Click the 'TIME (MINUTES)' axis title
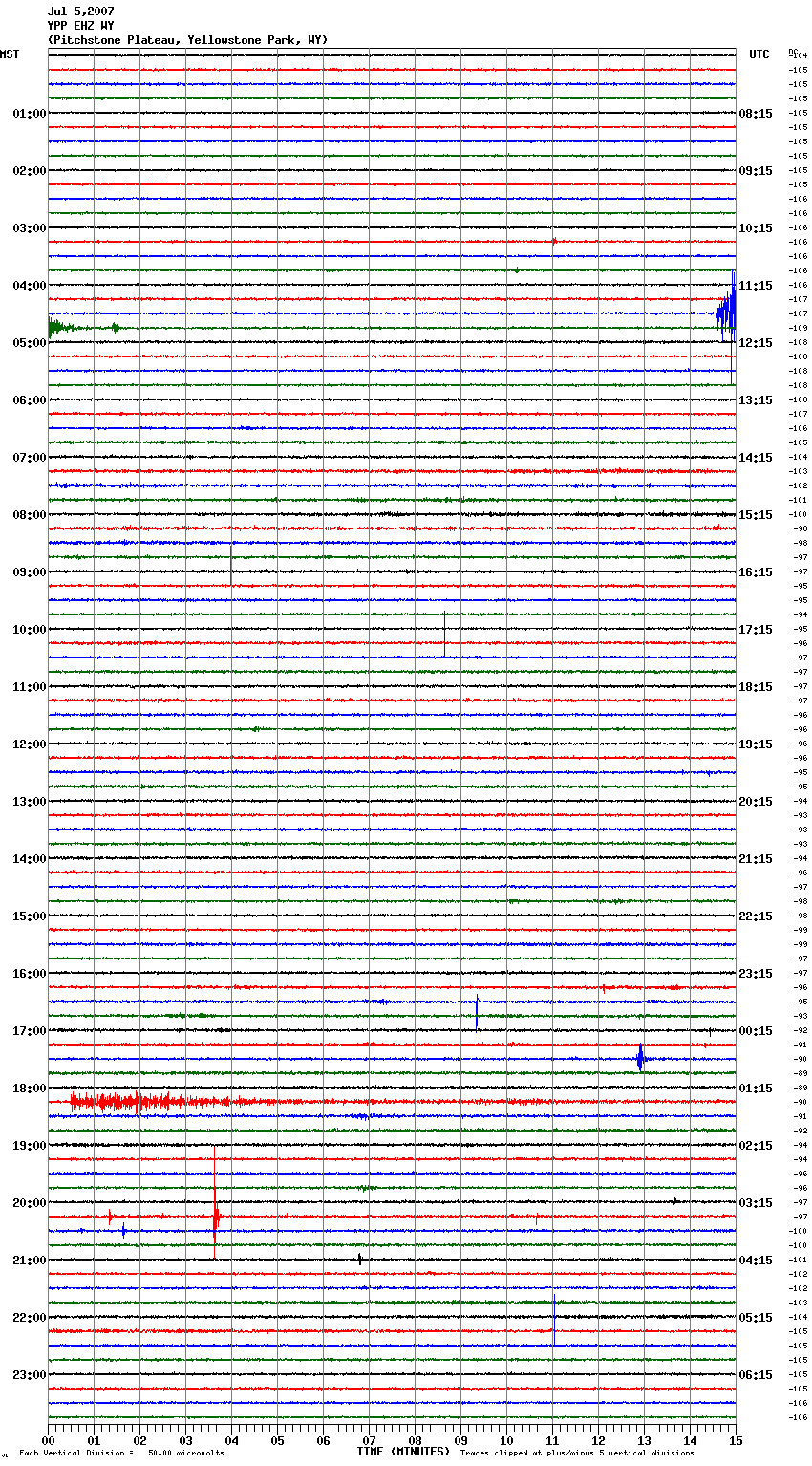Image resolution: width=812 pixels, height=1466 pixels. click(403, 1452)
